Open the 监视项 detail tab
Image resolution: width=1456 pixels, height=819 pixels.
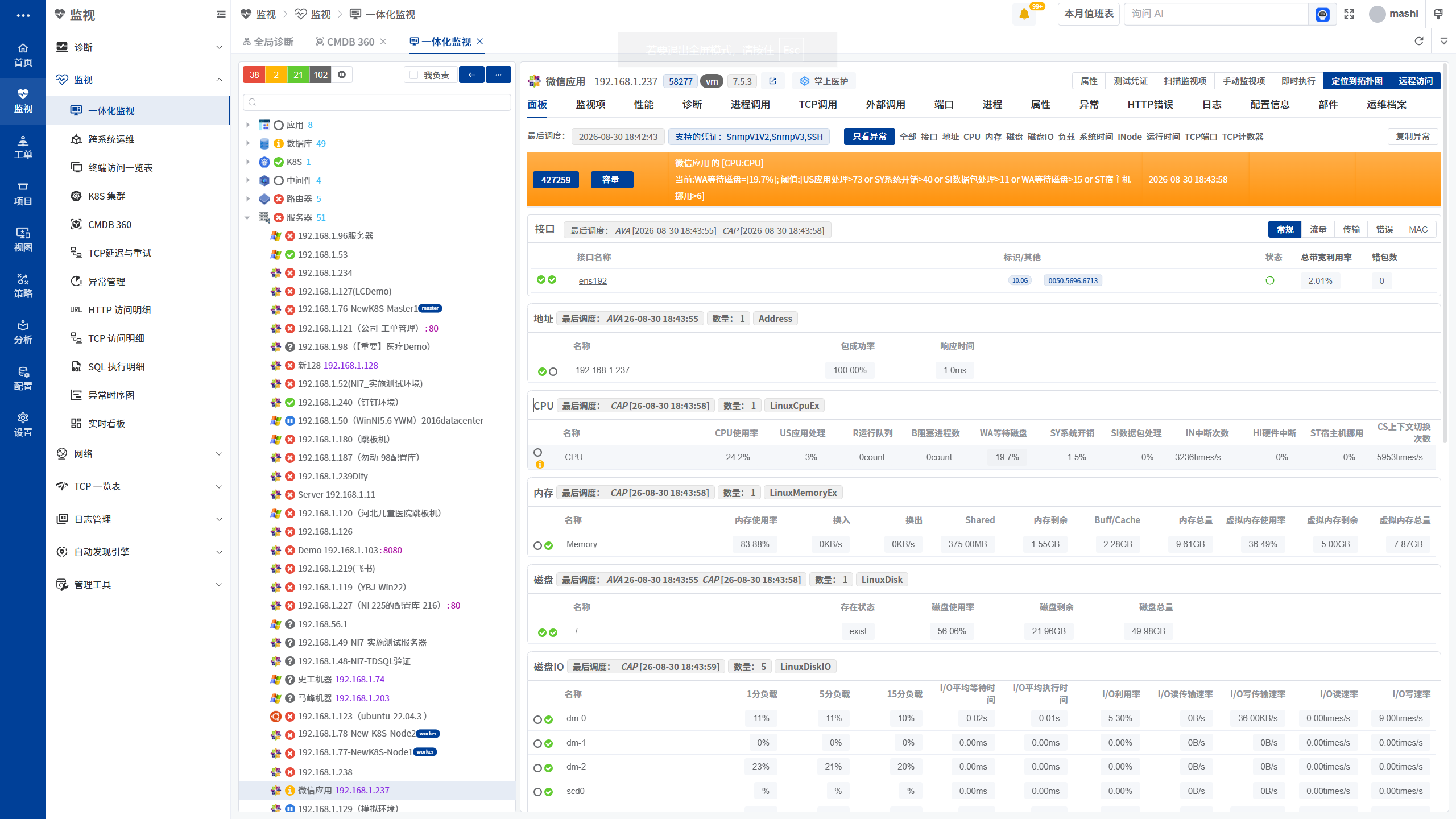click(590, 104)
